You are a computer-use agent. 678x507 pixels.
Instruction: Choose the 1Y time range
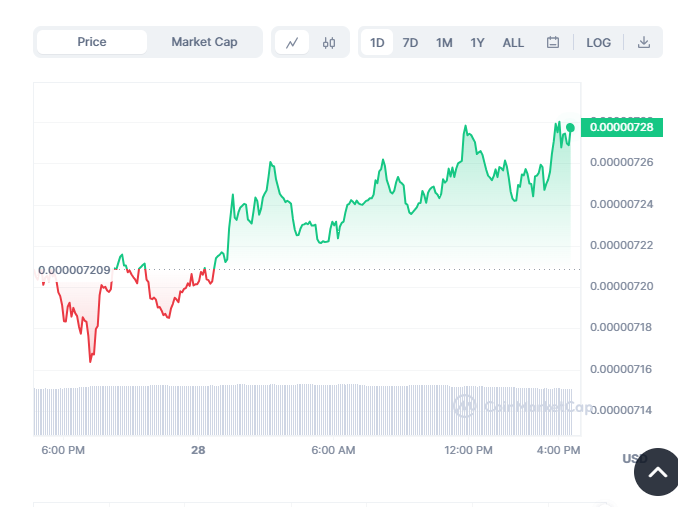pyautogui.click(x=477, y=42)
